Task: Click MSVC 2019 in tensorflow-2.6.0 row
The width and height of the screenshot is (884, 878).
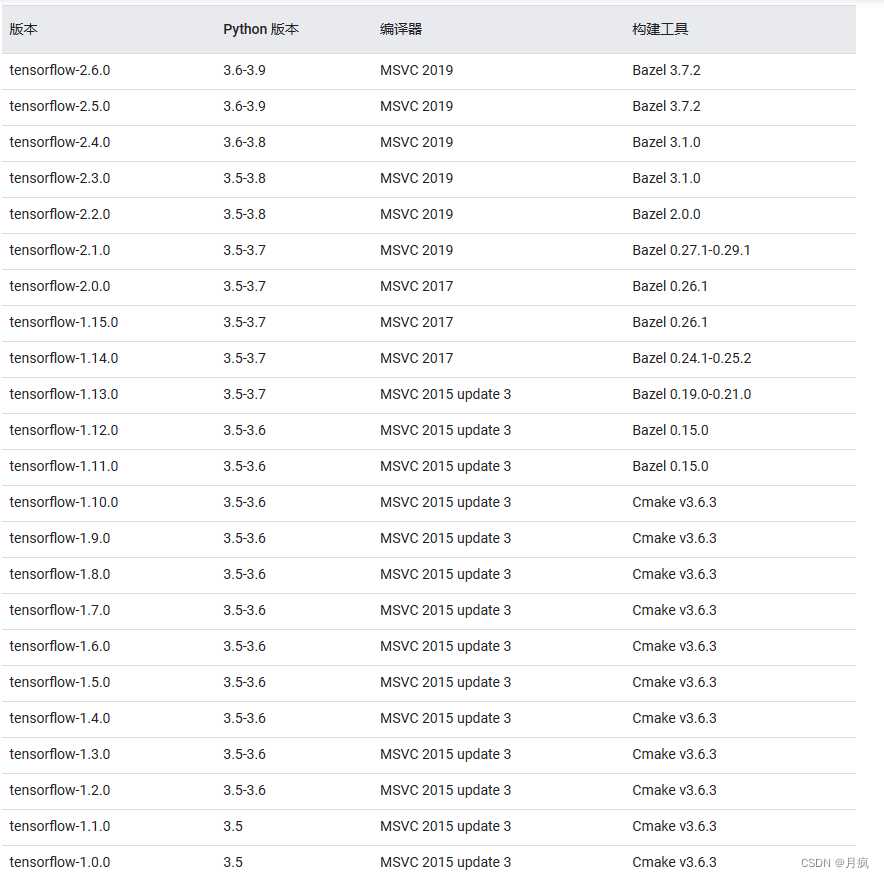Action: point(417,70)
